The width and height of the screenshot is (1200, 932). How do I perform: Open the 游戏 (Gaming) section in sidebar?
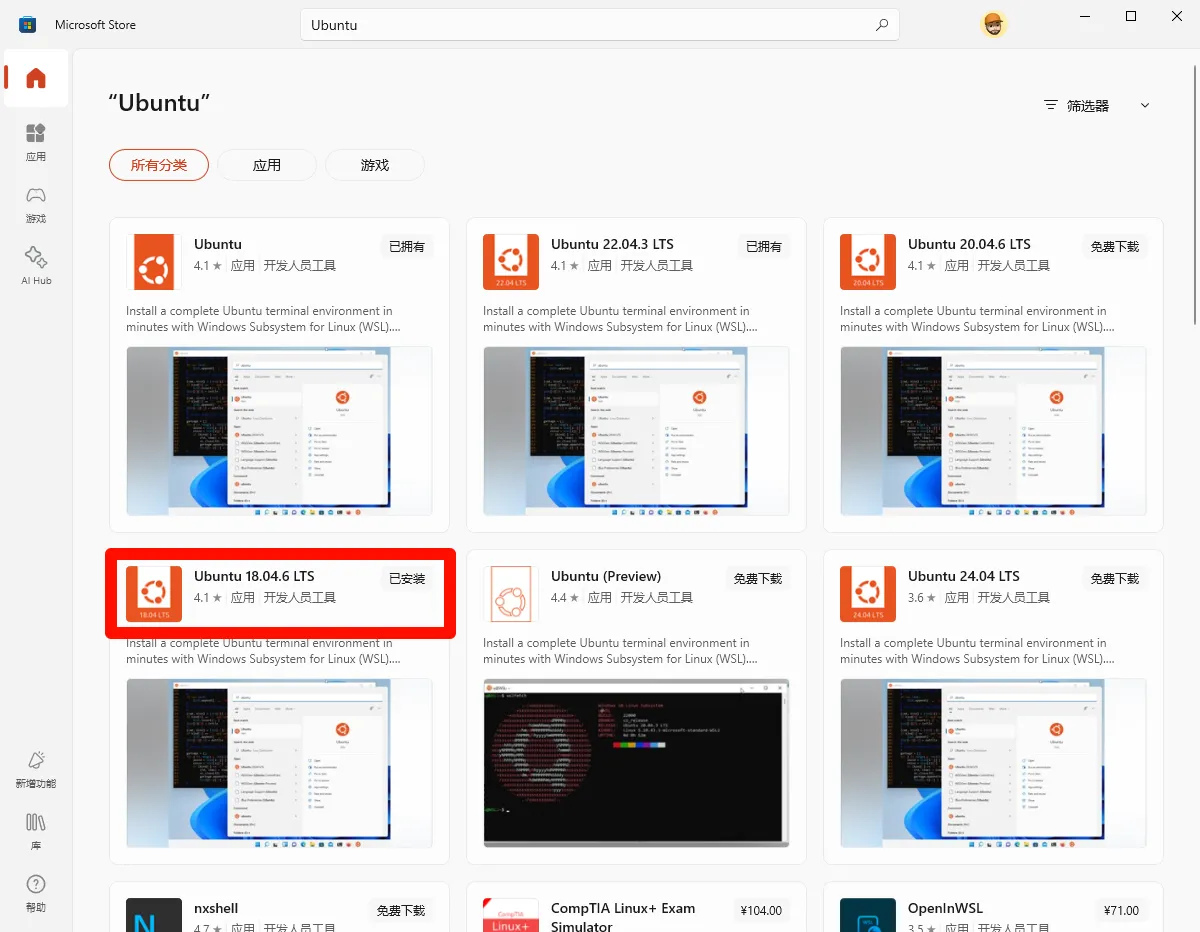(x=36, y=203)
